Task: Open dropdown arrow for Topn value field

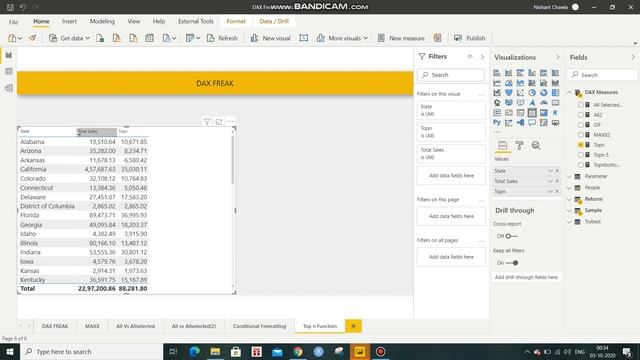Action: [550, 191]
